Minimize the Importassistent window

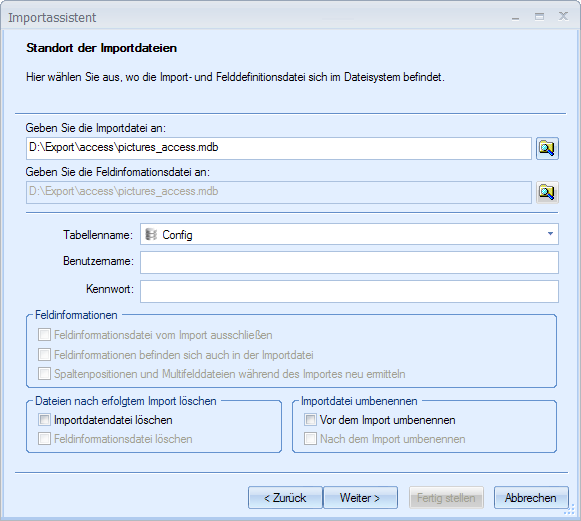click(x=515, y=17)
